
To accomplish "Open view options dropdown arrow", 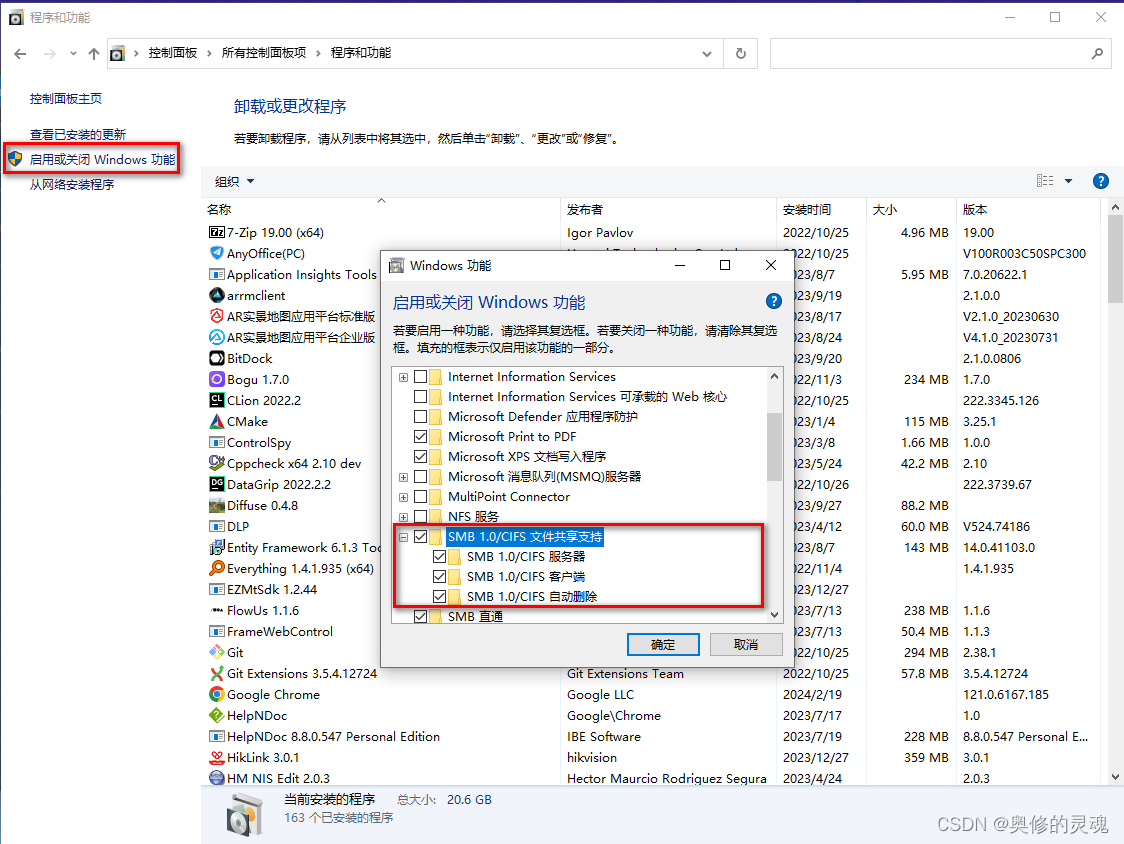I will [1068, 181].
